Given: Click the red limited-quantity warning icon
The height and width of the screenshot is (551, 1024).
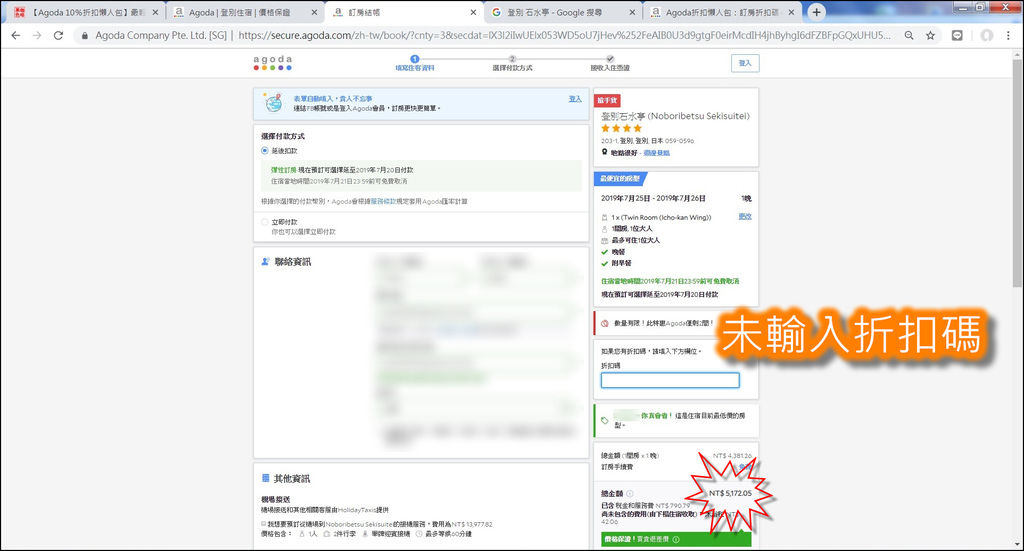Looking at the screenshot, I should click(x=604, y=323).
